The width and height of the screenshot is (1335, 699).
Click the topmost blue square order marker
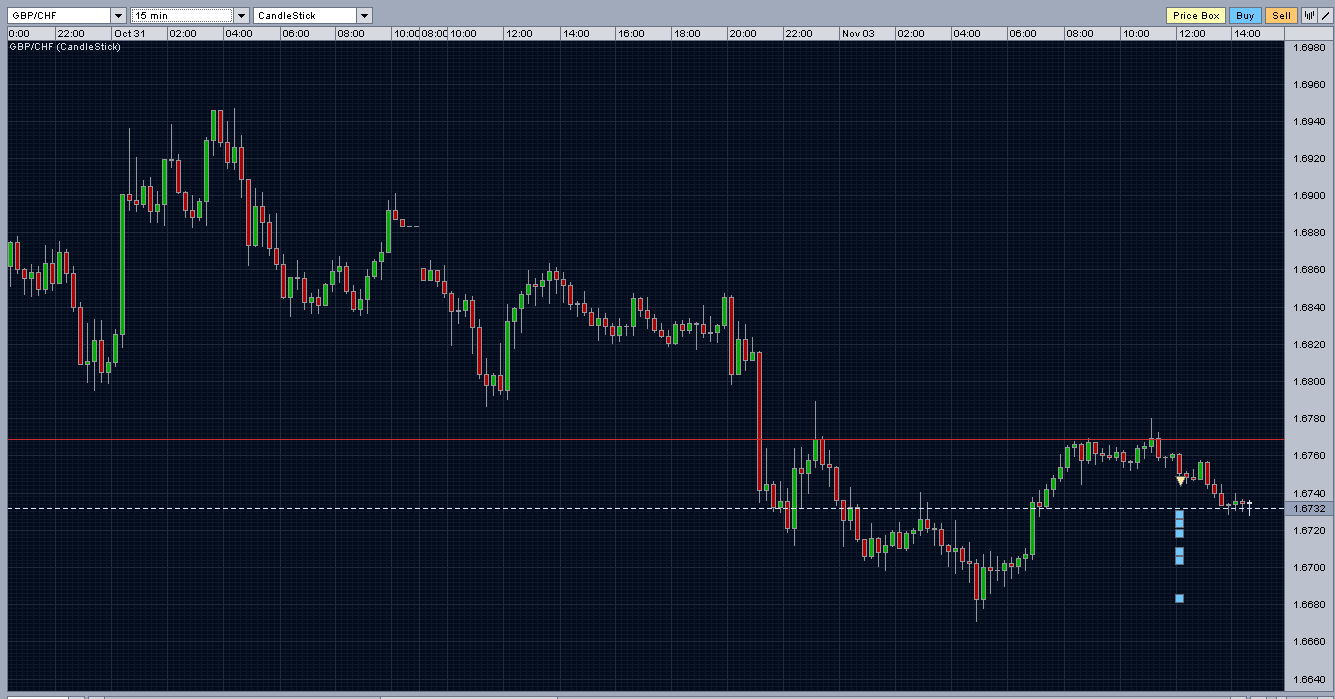click(x=1180, y=514)
